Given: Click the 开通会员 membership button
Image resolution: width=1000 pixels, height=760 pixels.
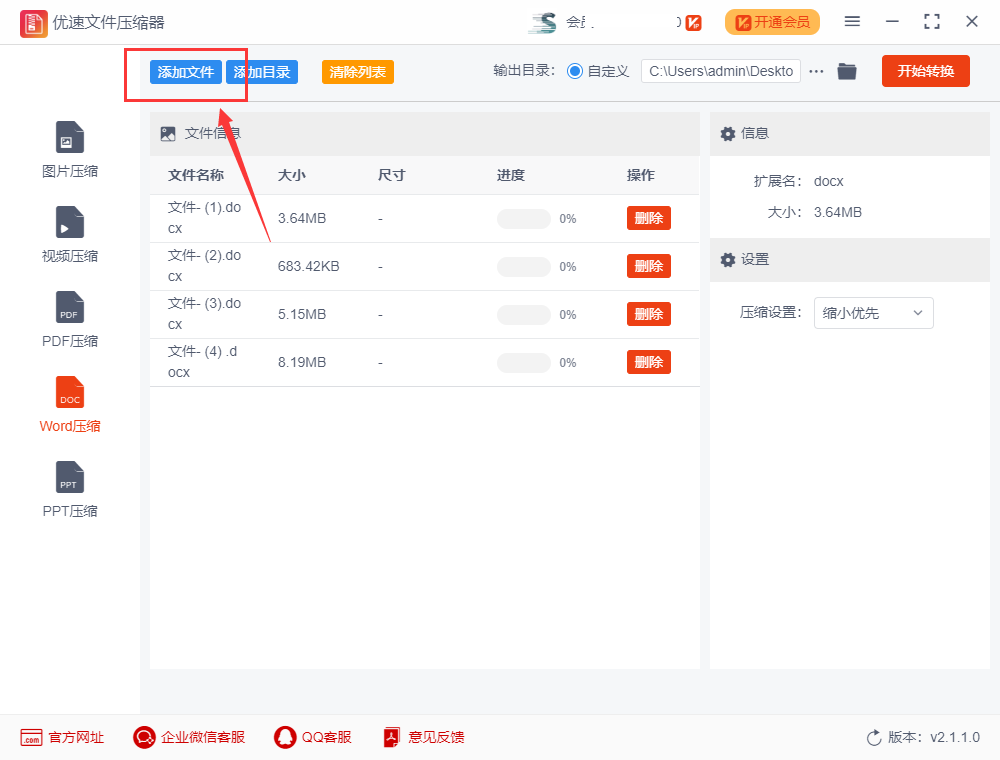Looking at the screenshot, I should 772,22.
